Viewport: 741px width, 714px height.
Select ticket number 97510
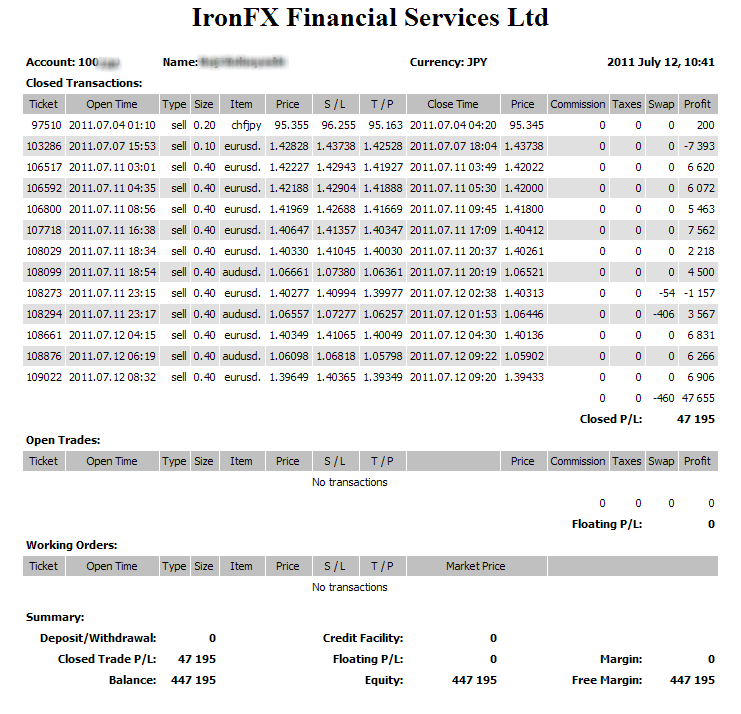click(x=46, y=125)
